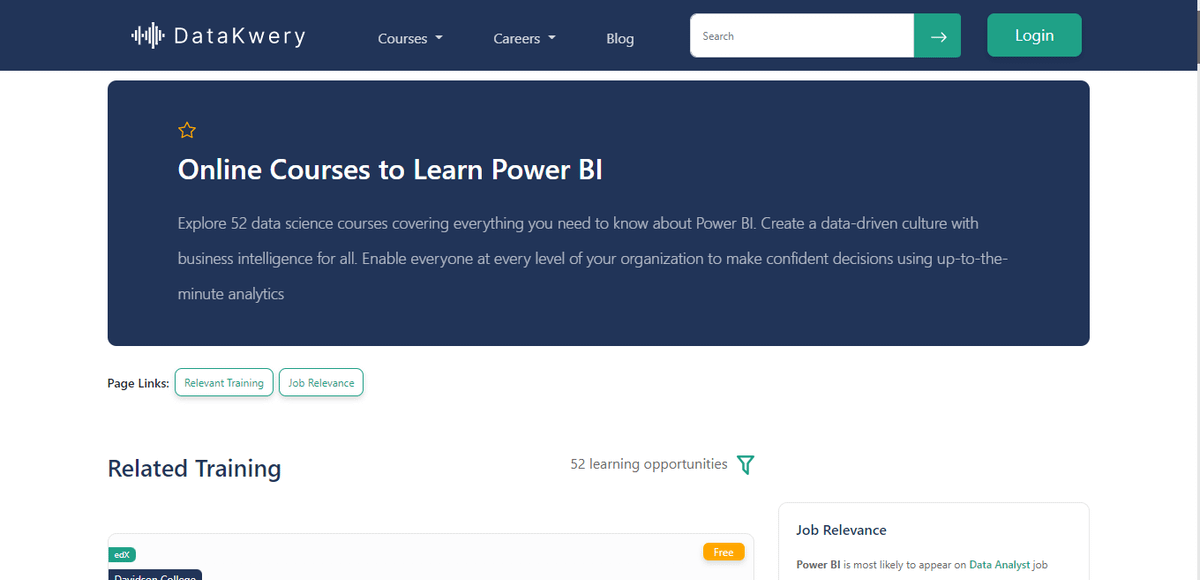The image size is (1200, 580).
Task: Click the Job Relevance card heading
Action: click(x=841, y=530)
